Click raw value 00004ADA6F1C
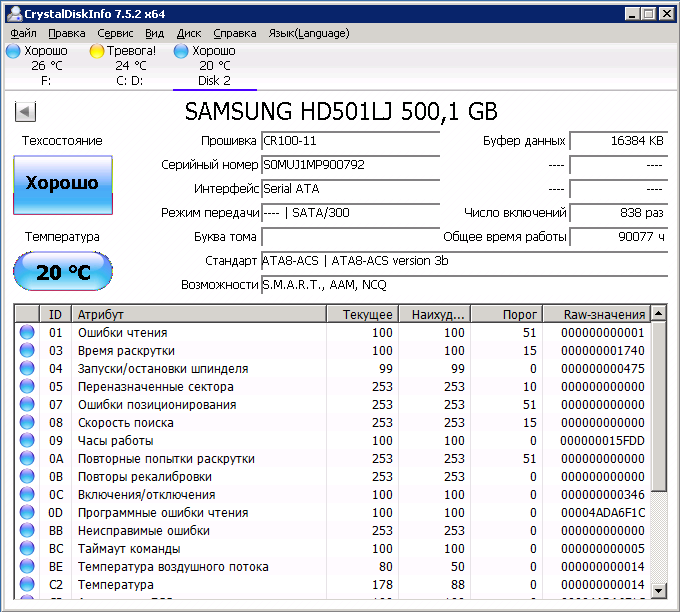The height and width of the screenshot is (612, 680). coord(603,513)
